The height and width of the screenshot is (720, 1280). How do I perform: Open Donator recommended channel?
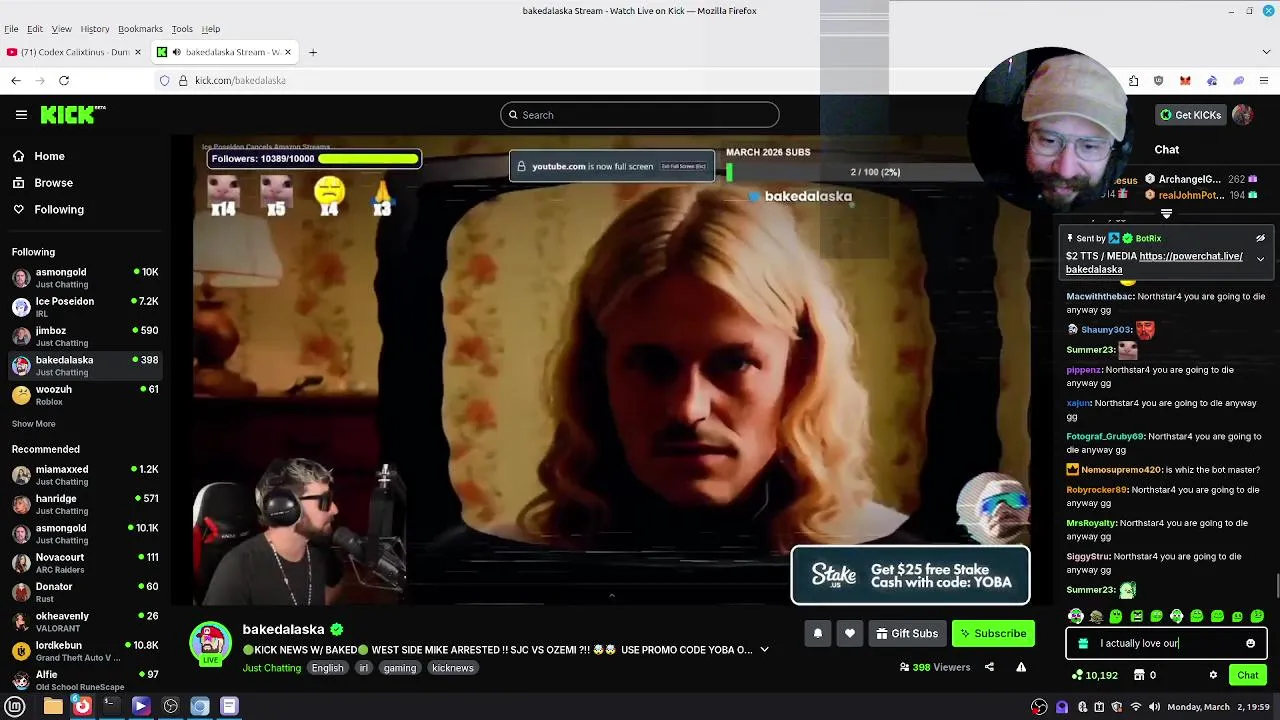click(85, 592)
